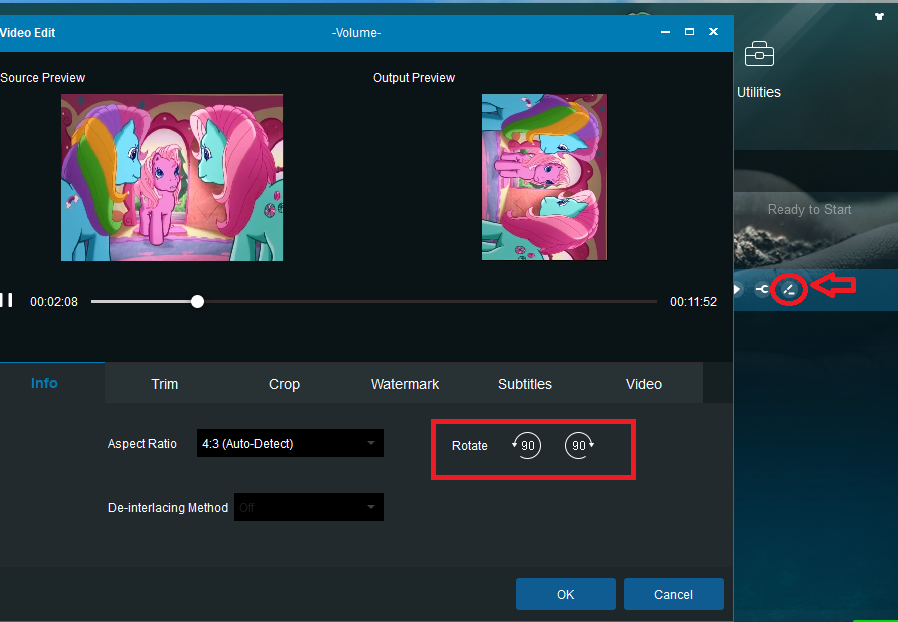Show the Subtitles tab

point(525,384)
